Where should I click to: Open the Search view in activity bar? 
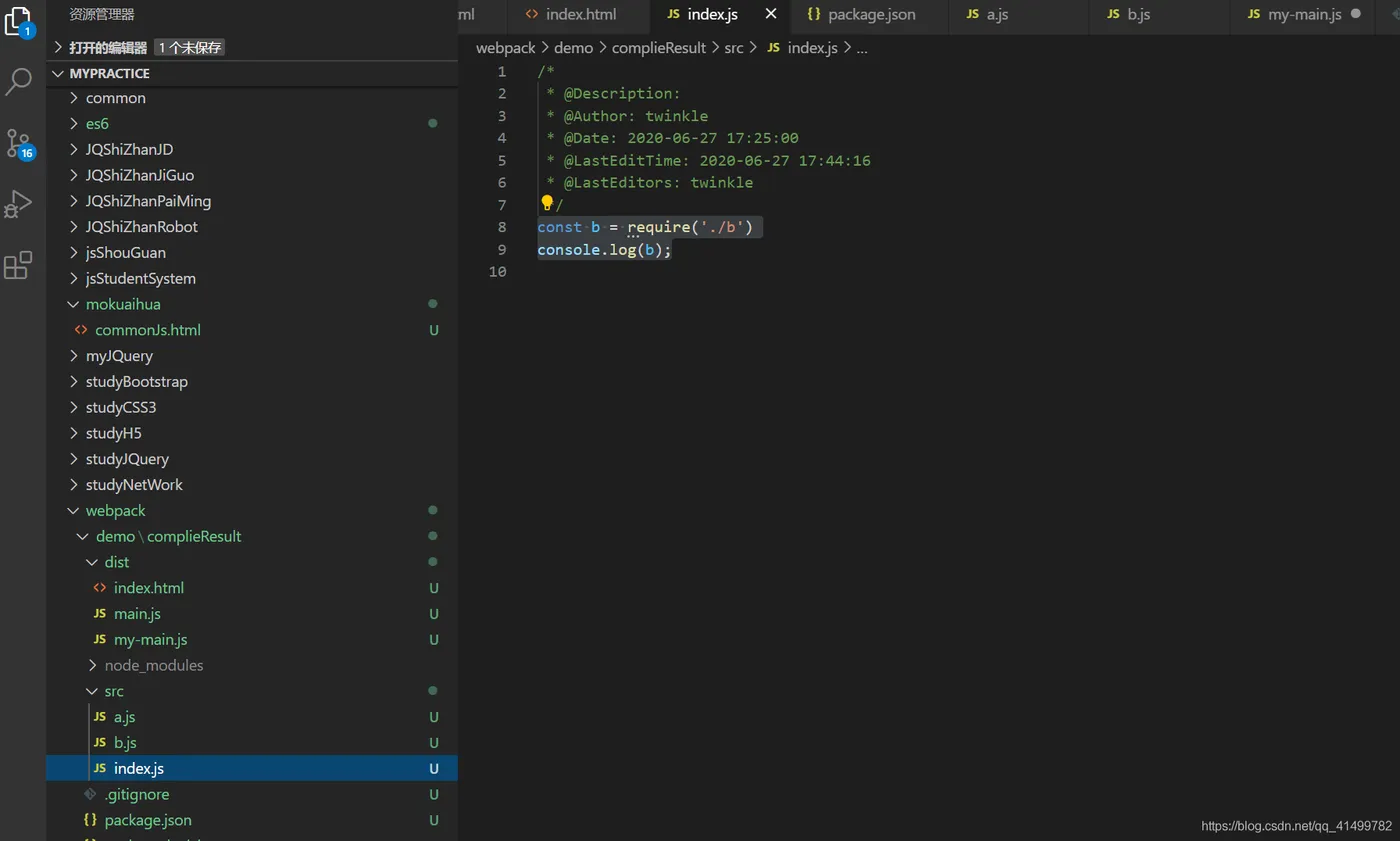pos(19,81)
